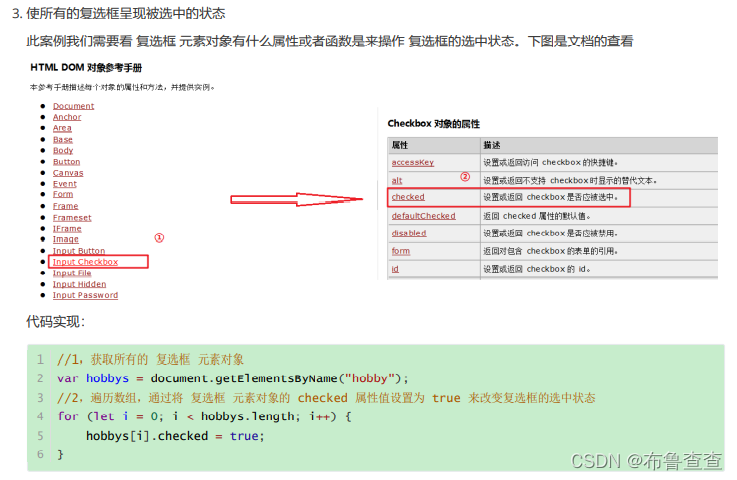Click description '返回对包含 checkbox 的表单的引用'
The width and height of the screenshot is (737, 480).
point(550,251)
